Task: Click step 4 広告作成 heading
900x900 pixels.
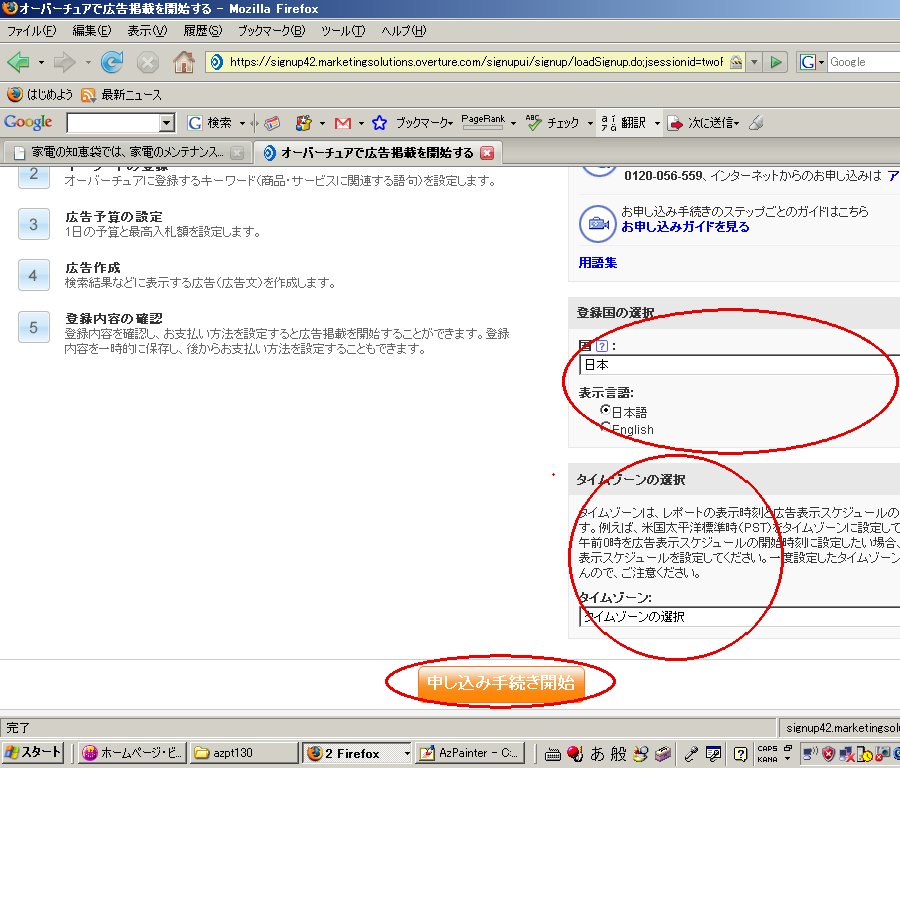Action: (93, 267)
